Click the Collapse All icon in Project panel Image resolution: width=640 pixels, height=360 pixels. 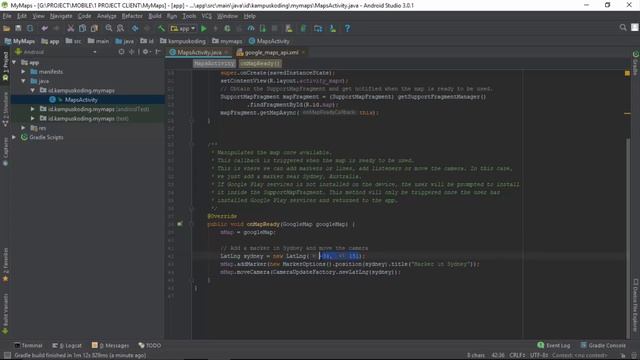point(132,52)
